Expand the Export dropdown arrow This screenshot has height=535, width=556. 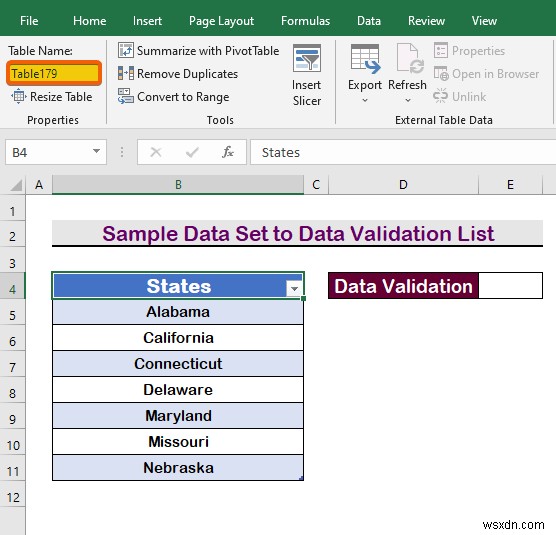pos(365,101)
